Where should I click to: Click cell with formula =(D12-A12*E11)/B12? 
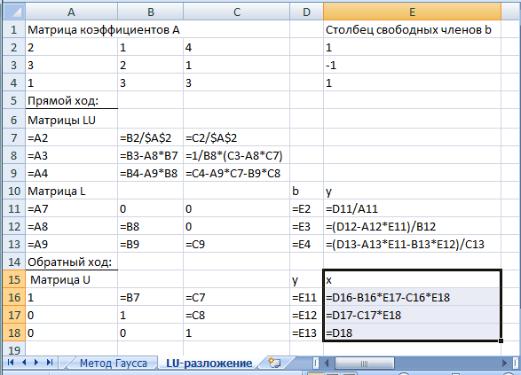[x=412, y=227]
